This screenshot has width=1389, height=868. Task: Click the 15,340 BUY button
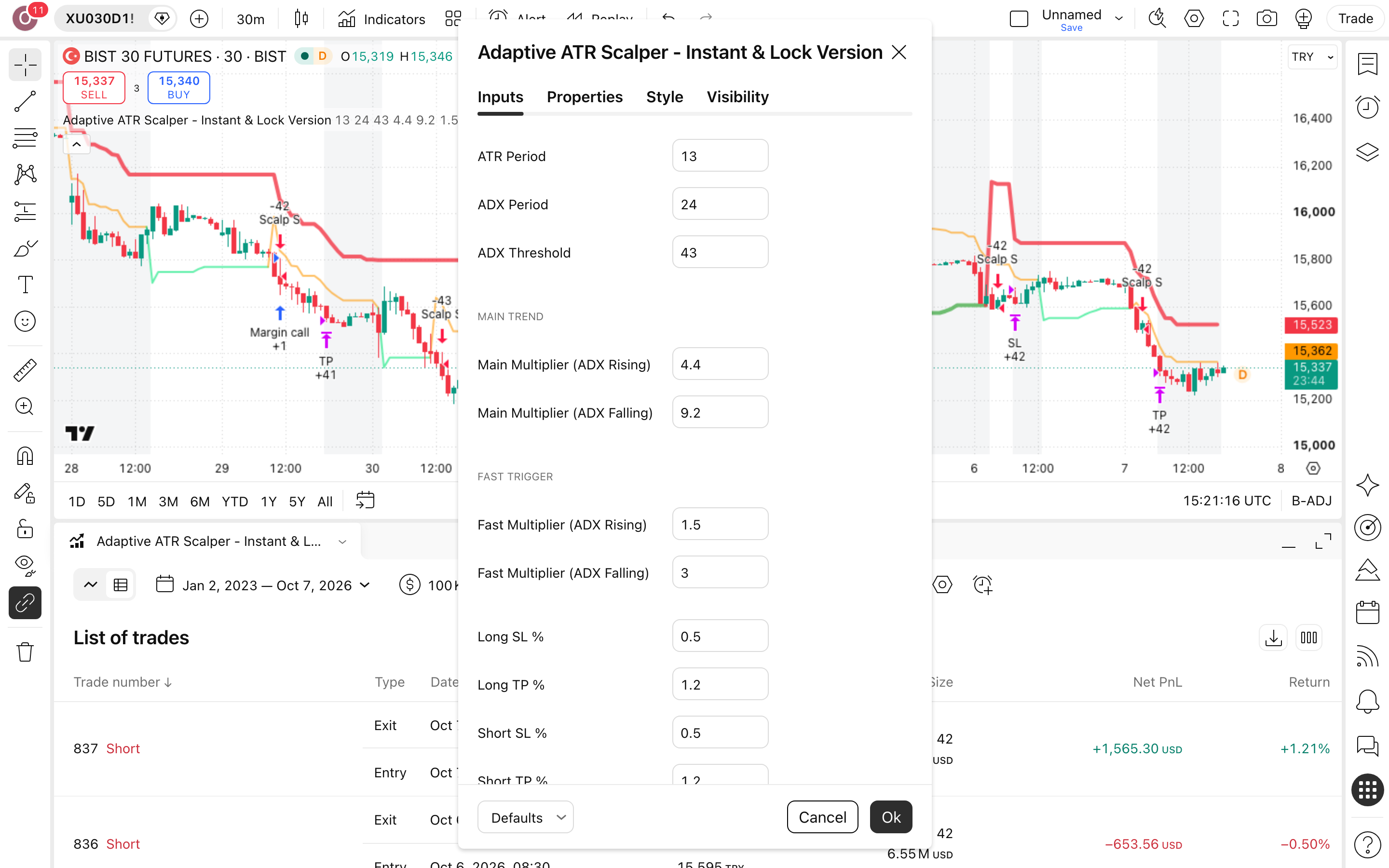click(178, 88)
